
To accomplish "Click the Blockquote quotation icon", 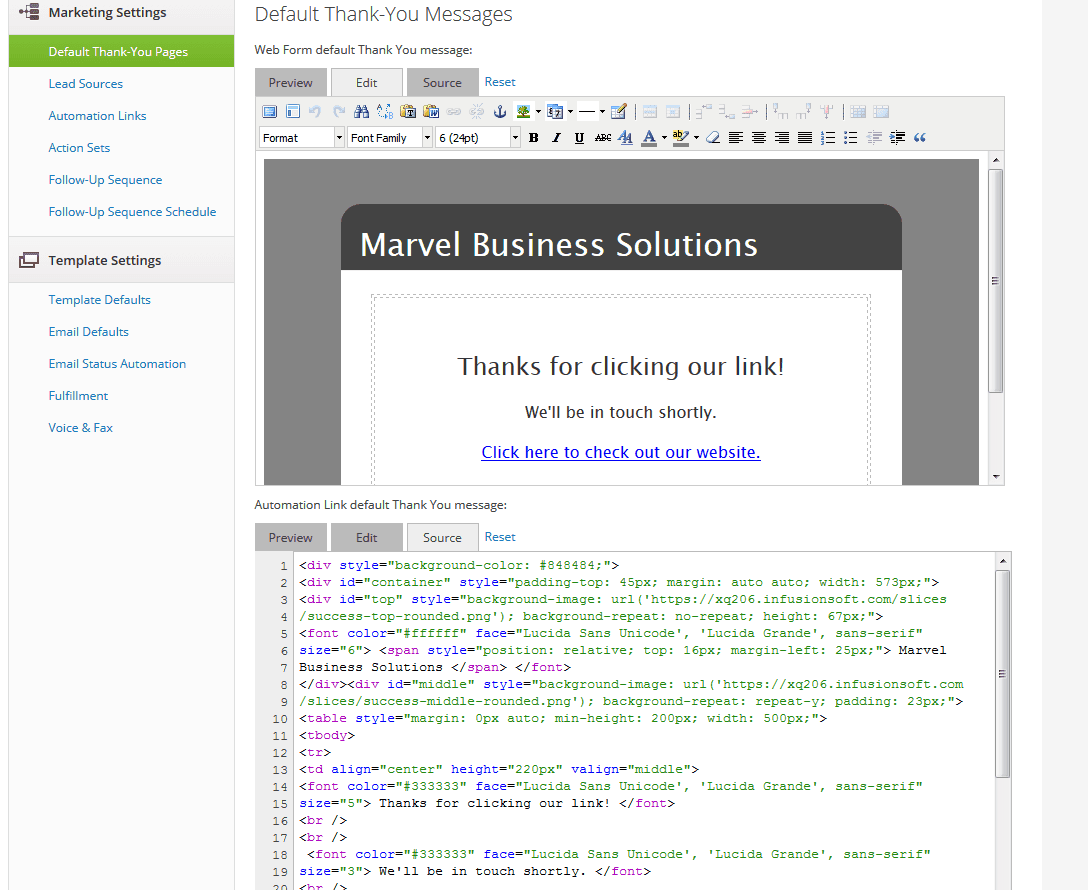I will 920,137.
